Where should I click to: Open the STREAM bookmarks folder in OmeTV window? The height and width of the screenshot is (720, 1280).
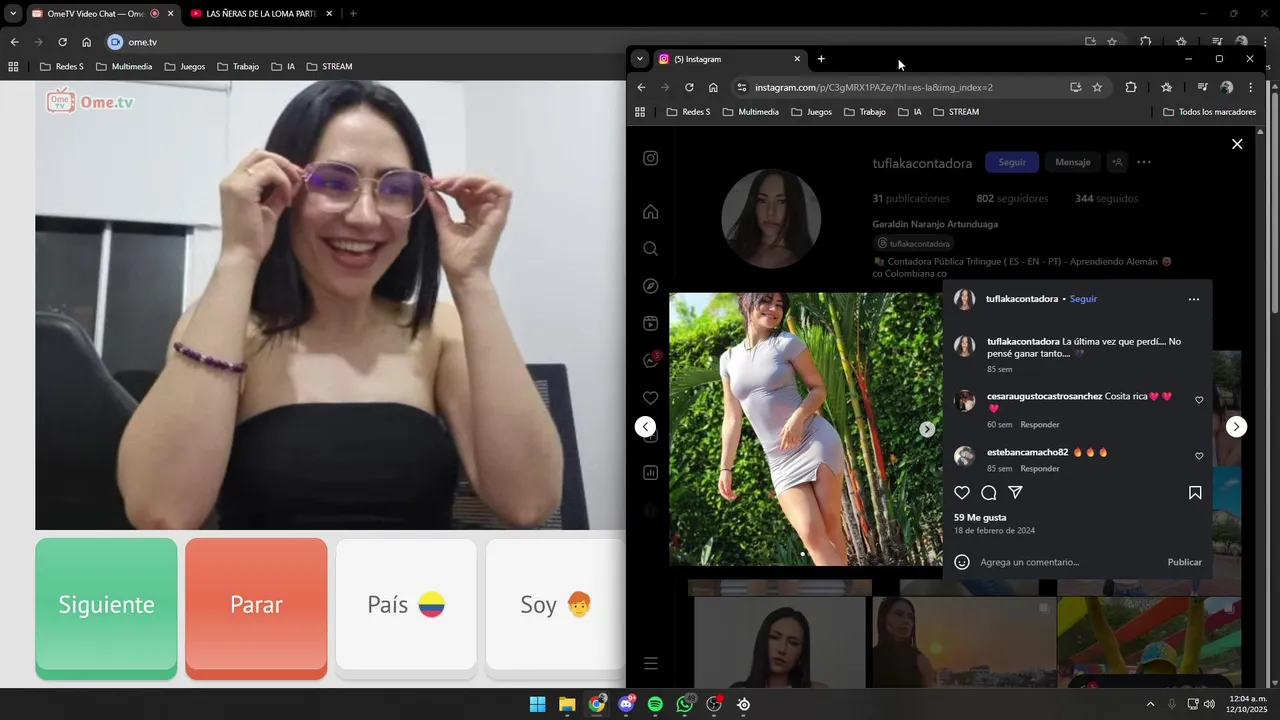click(x=329, y=67)
